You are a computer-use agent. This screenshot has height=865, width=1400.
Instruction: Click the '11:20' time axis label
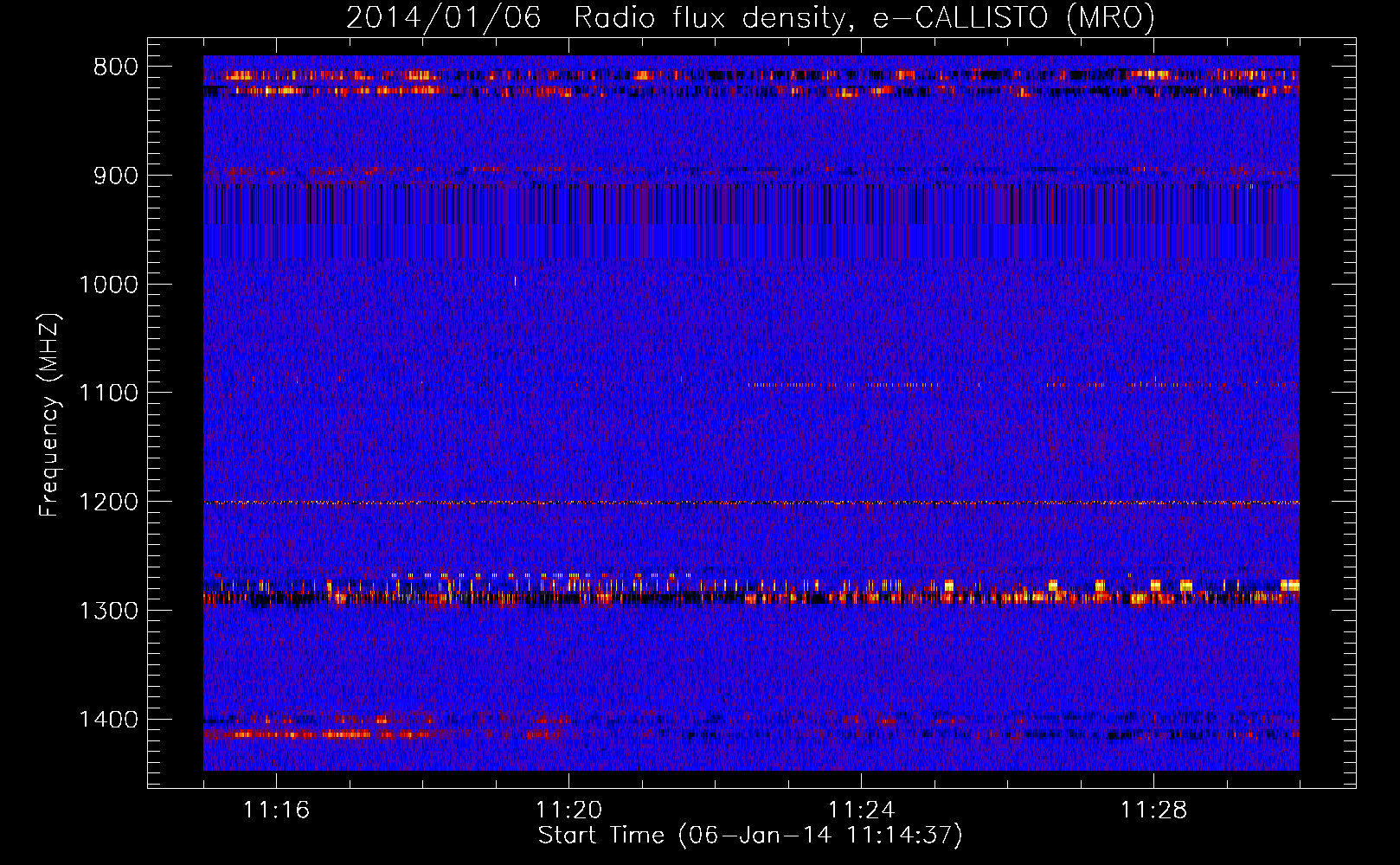coord(568,811)
